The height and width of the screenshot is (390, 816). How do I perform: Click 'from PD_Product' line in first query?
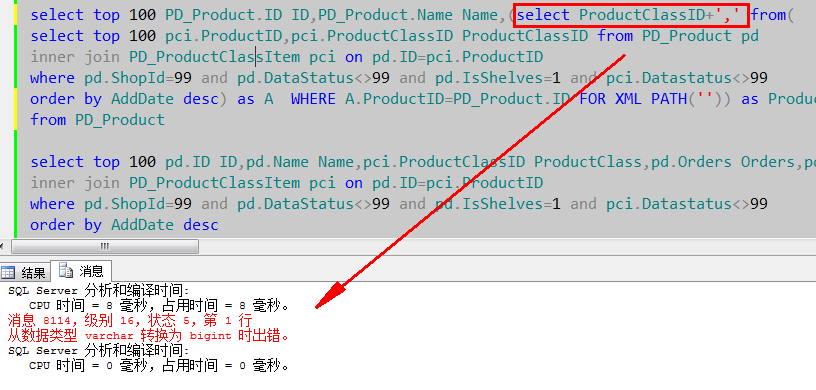pos(97,120)
